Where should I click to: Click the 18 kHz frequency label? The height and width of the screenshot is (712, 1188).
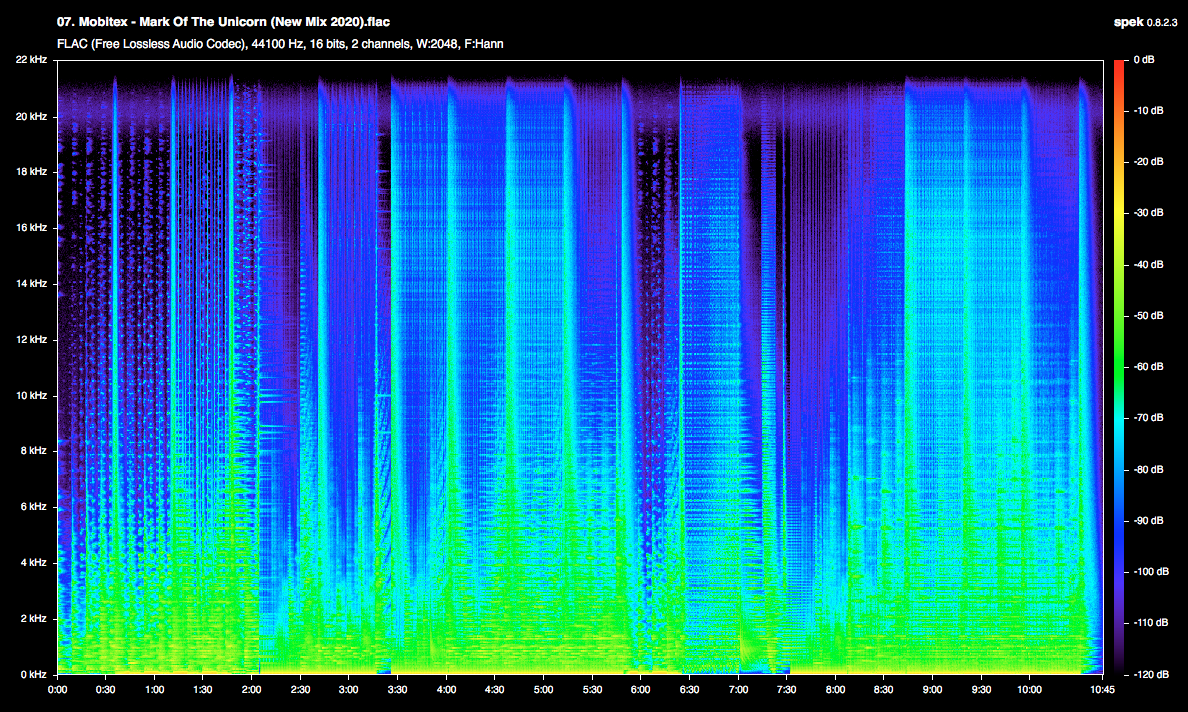31,171
